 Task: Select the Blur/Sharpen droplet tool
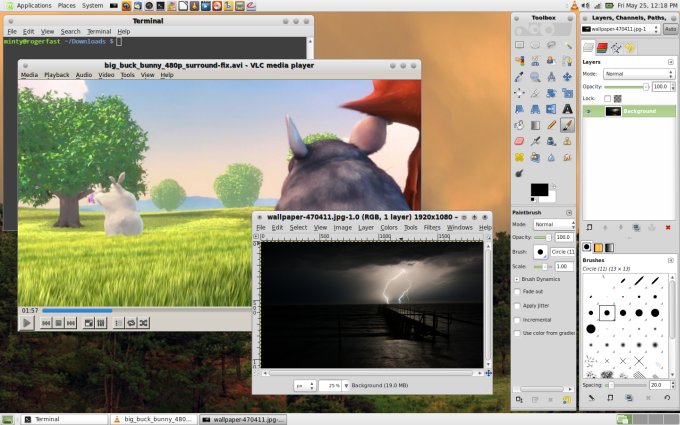coord(551,157)
